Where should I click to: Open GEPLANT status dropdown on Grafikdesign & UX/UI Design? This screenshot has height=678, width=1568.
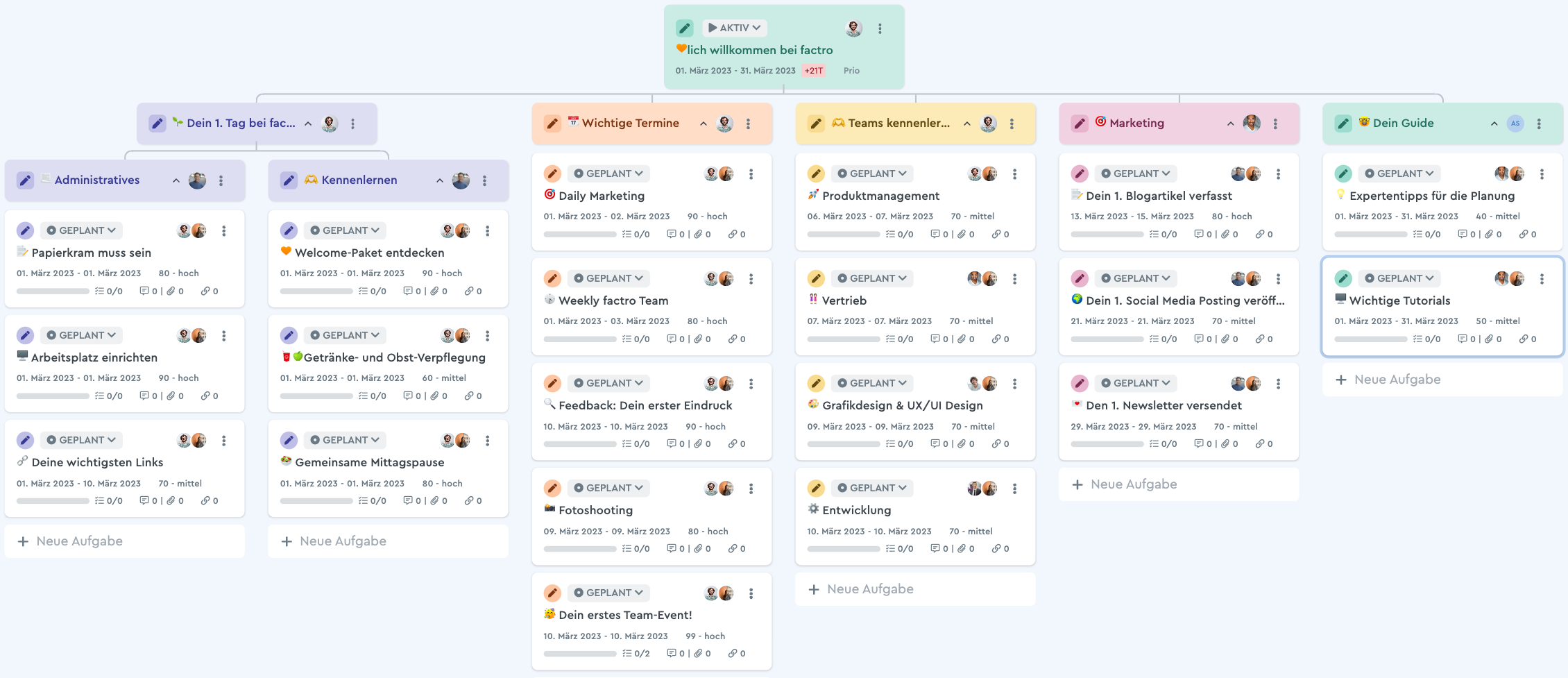tap(872, 383)
